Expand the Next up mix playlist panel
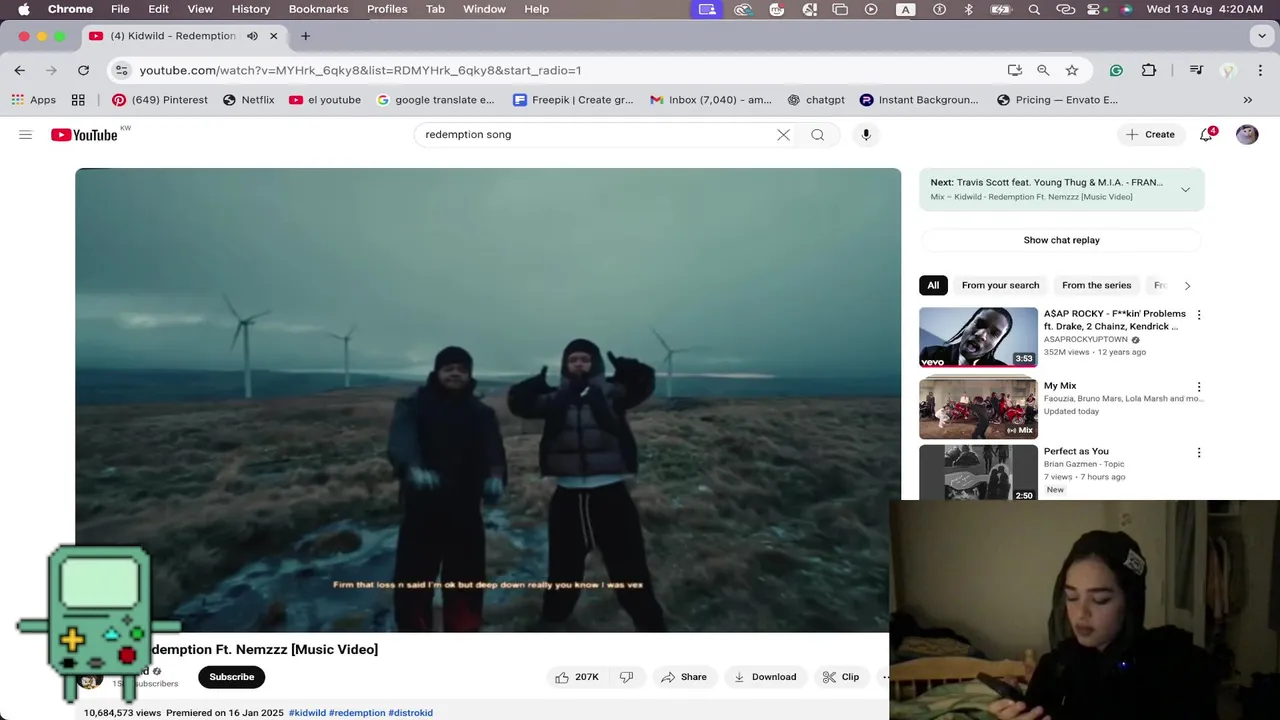 1185,189
